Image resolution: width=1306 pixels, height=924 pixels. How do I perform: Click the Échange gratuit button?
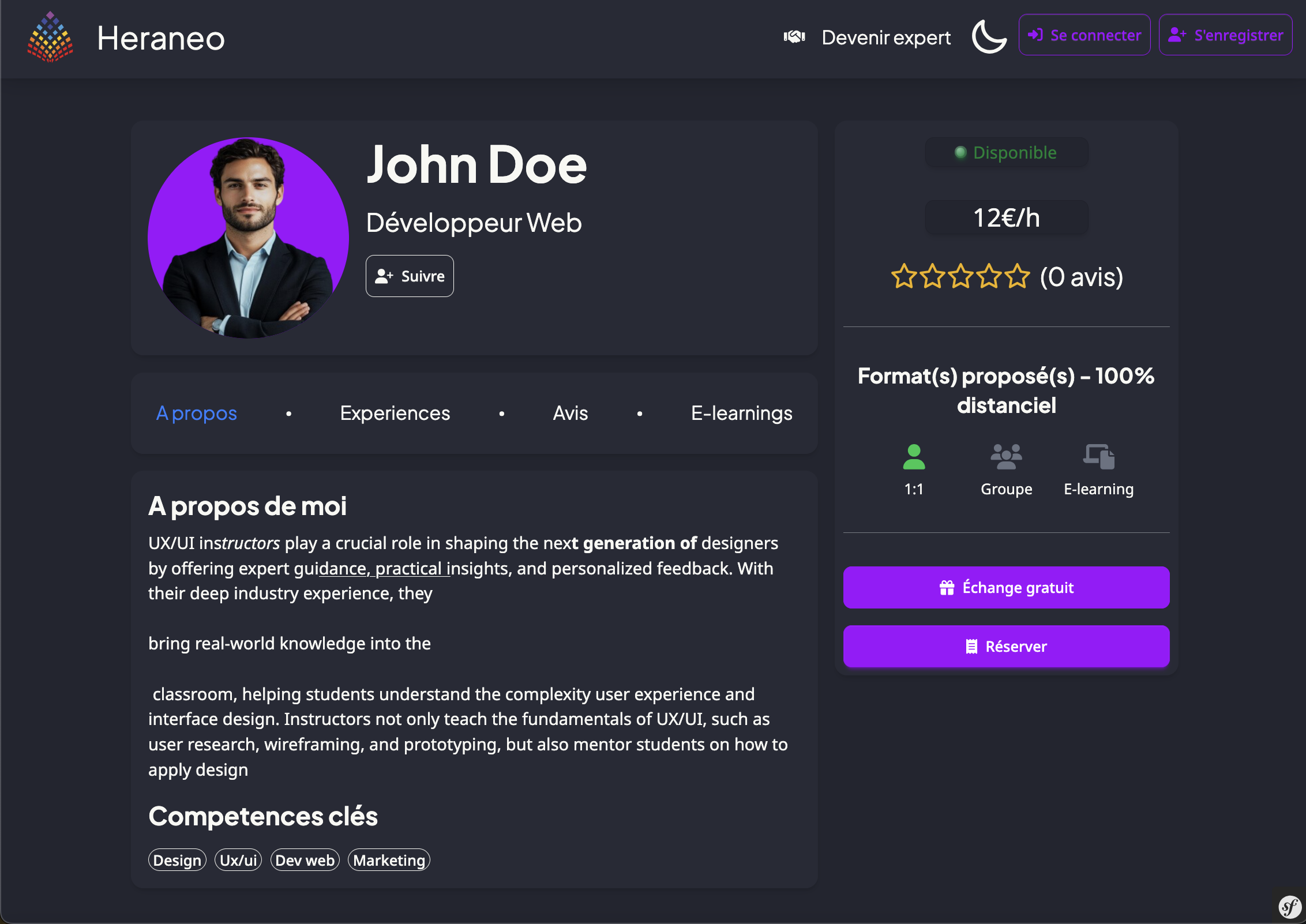tap(1006, 587)
